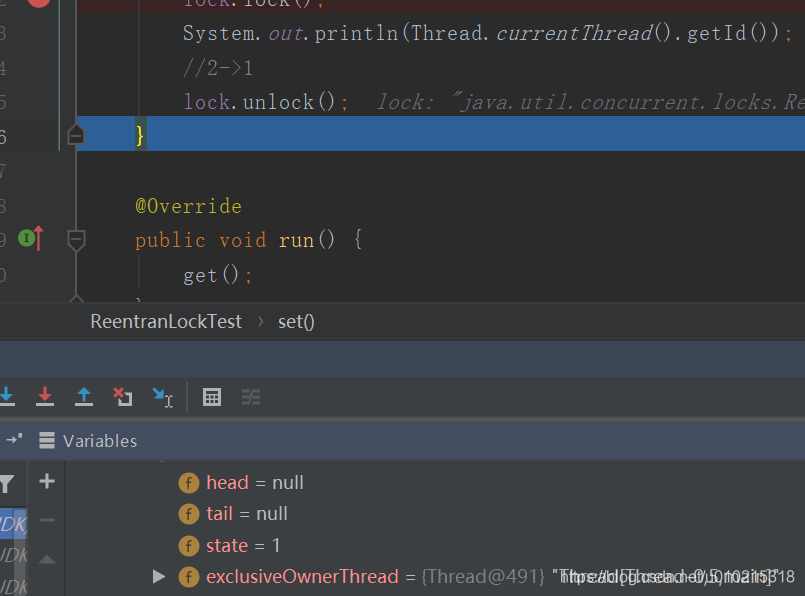Select the ReentranLockTest breadcrumb
Screen dimensions: 805x596
click(x=166, y=321)
